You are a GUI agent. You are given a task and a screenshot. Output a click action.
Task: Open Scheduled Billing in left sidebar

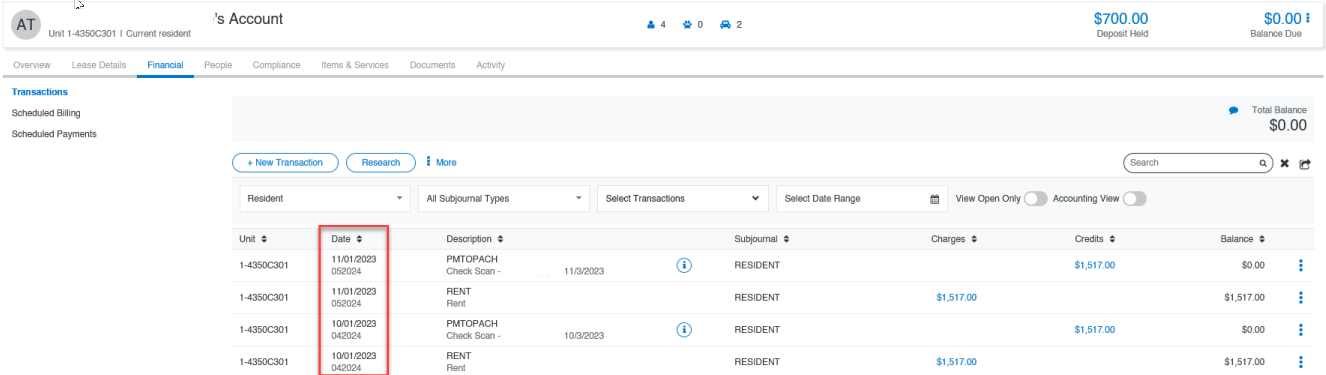click(46, 113)
